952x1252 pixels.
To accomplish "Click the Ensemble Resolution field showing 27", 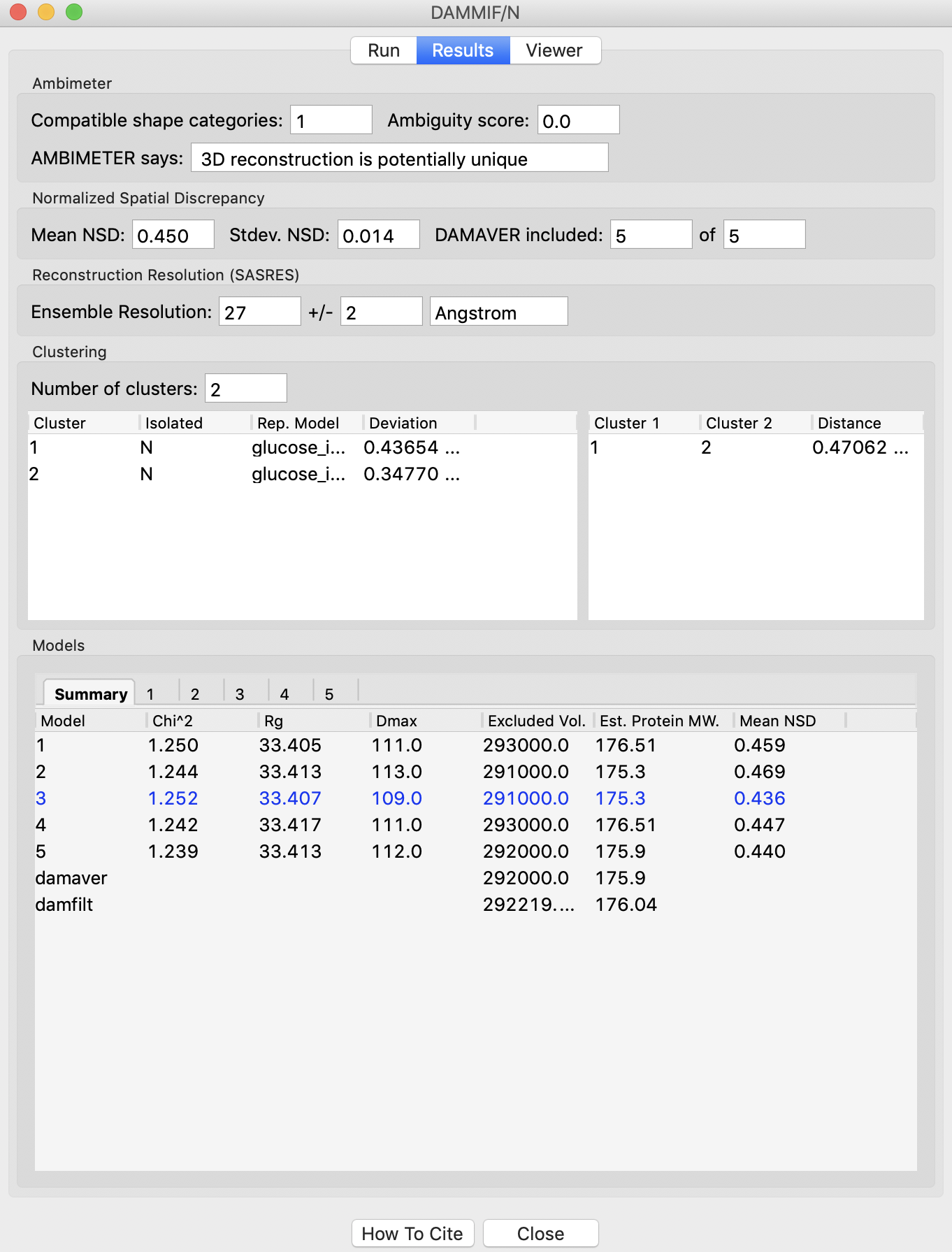I will 260,312.
